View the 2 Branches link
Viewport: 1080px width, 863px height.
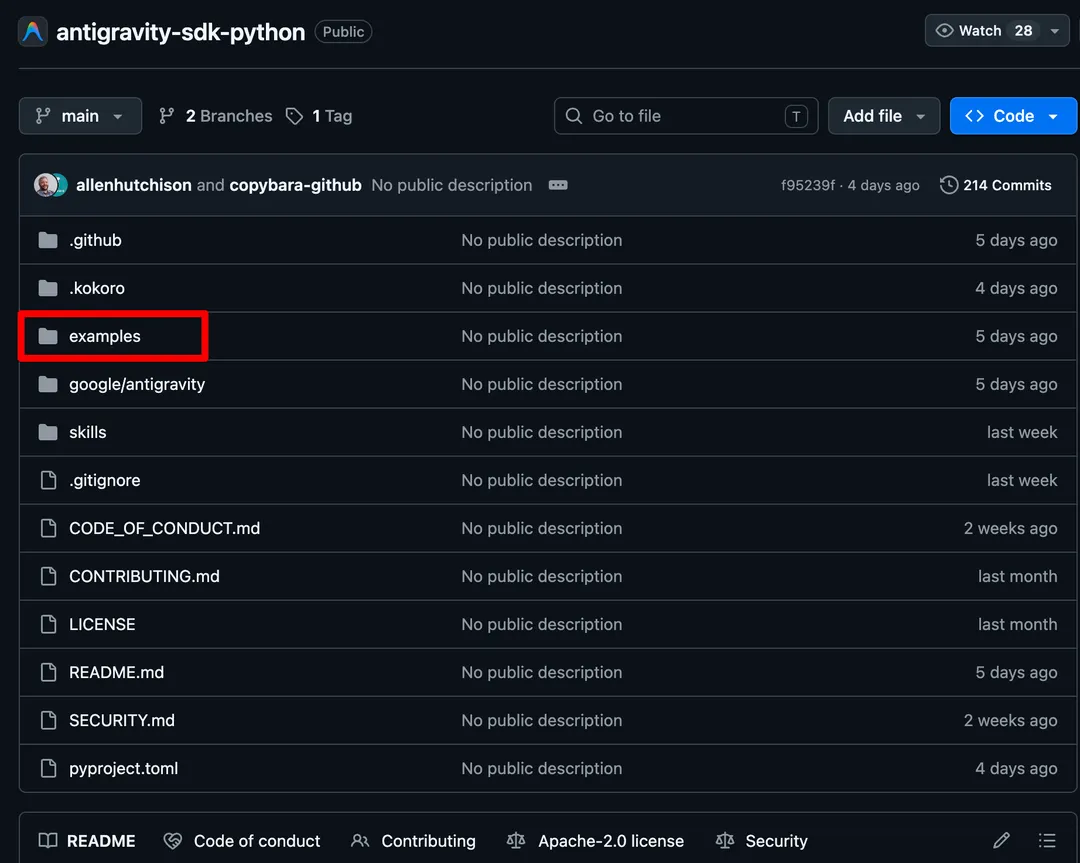216,116
